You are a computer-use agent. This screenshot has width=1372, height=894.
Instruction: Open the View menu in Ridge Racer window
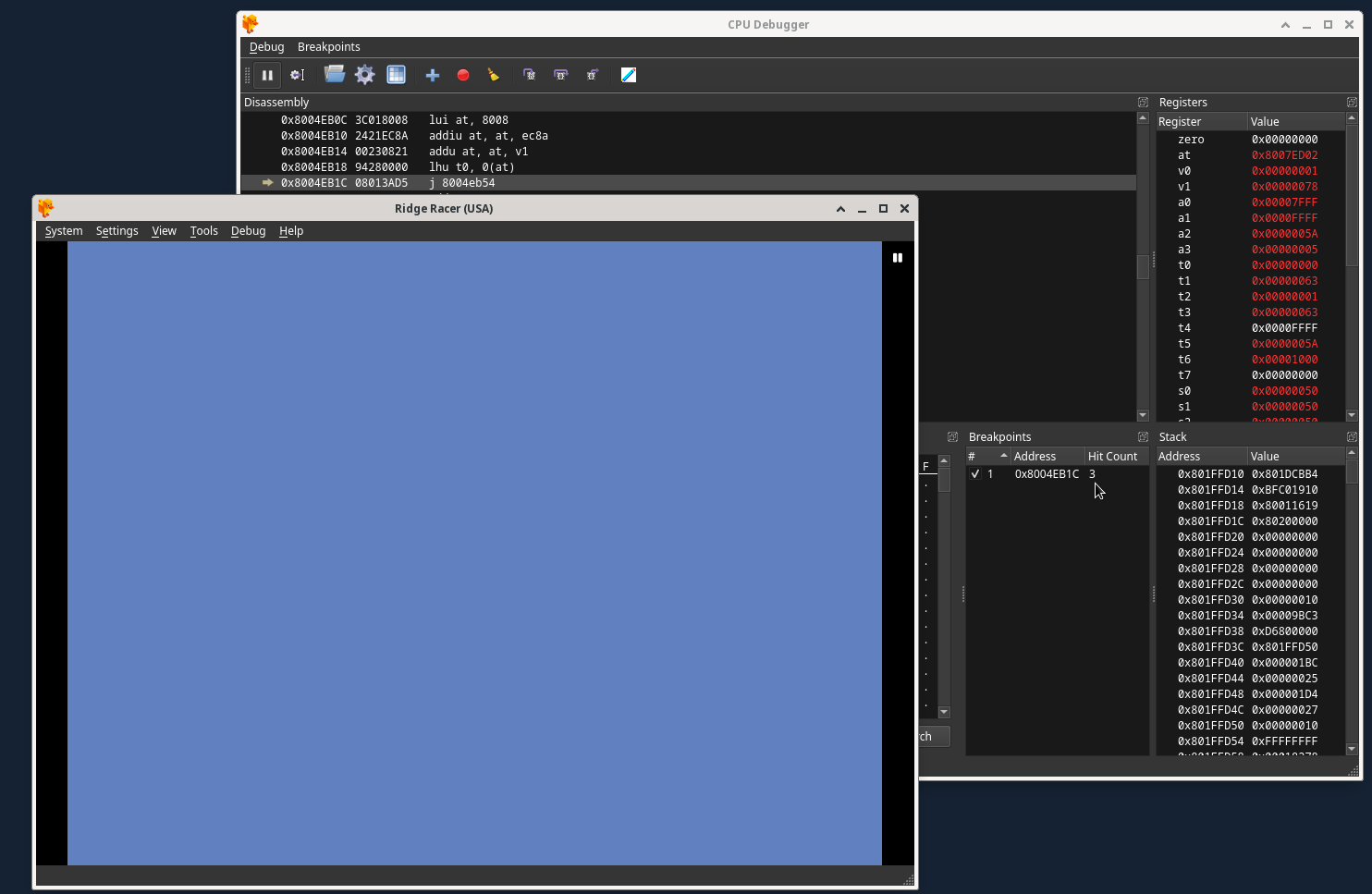(x=165, y=231)
